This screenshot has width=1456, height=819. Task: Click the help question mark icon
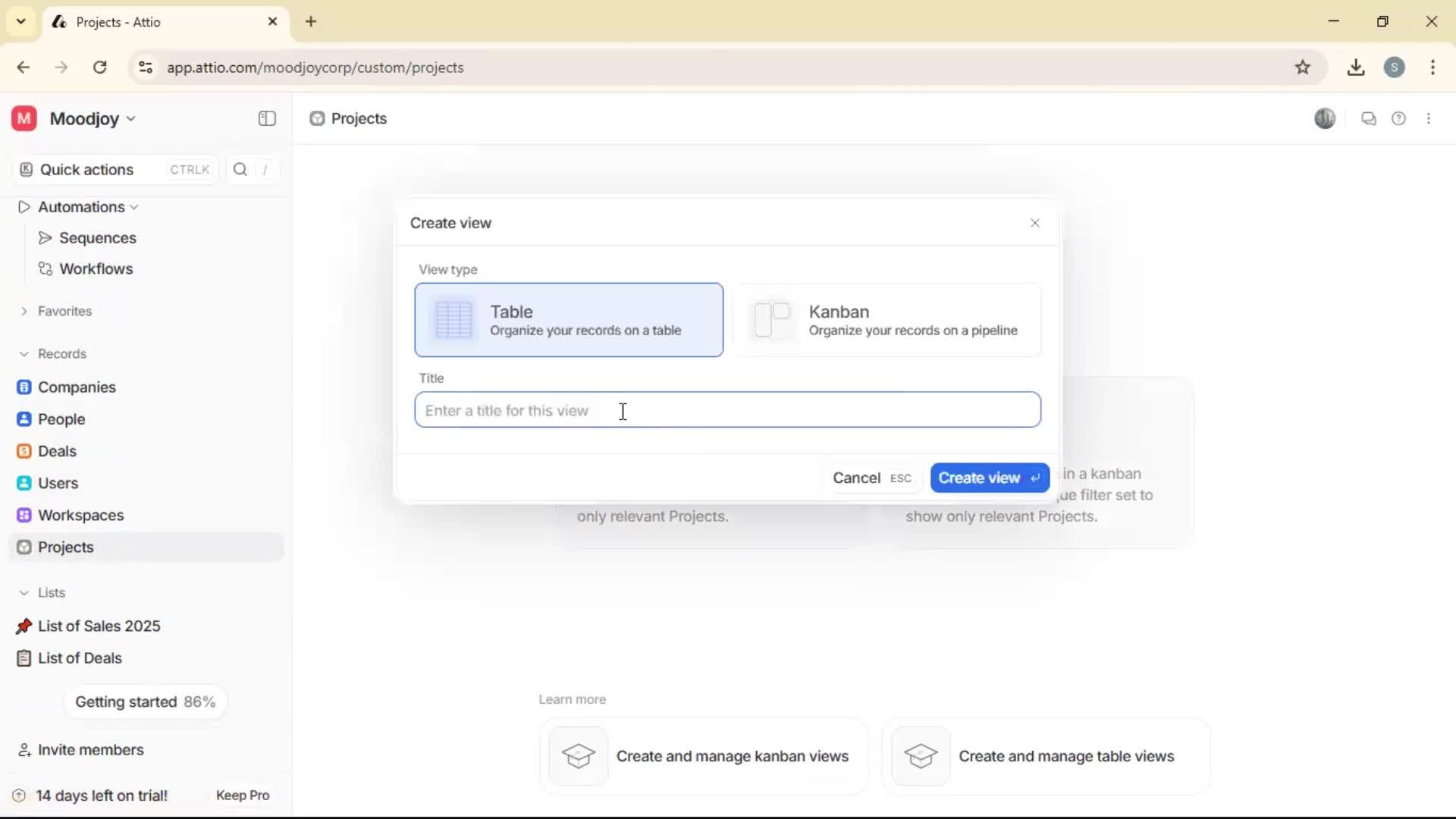click(1399, 118)
